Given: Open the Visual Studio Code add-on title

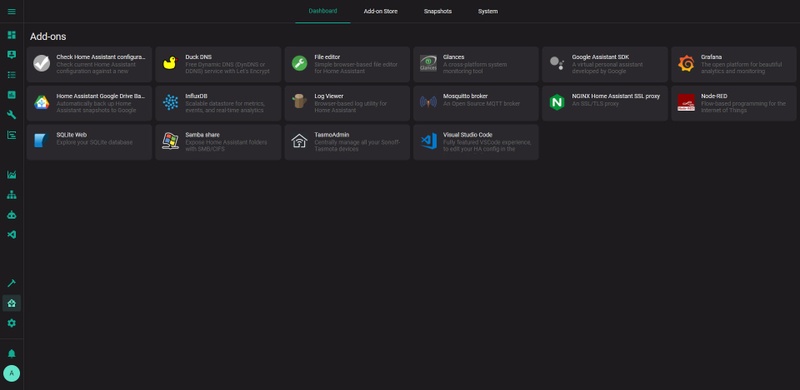Looking at the screenshot, I should (x=467, y=135).
